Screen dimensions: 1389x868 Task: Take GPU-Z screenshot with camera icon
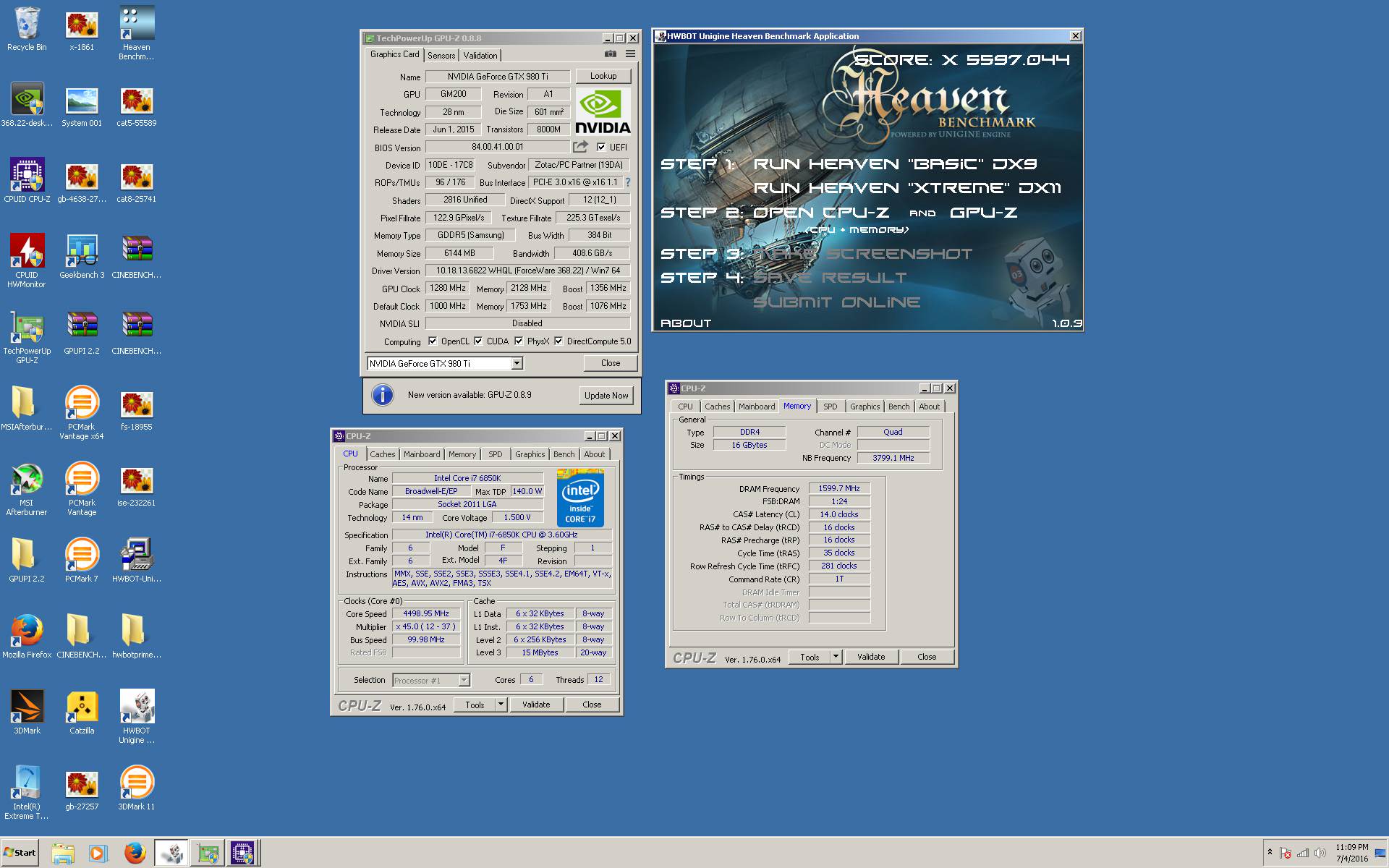tap(611, 54)
